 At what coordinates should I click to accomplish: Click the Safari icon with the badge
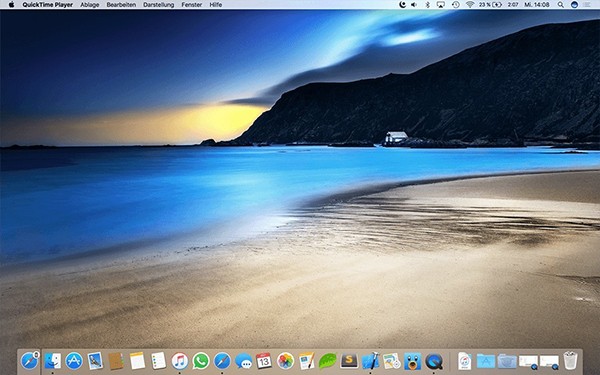29,361
